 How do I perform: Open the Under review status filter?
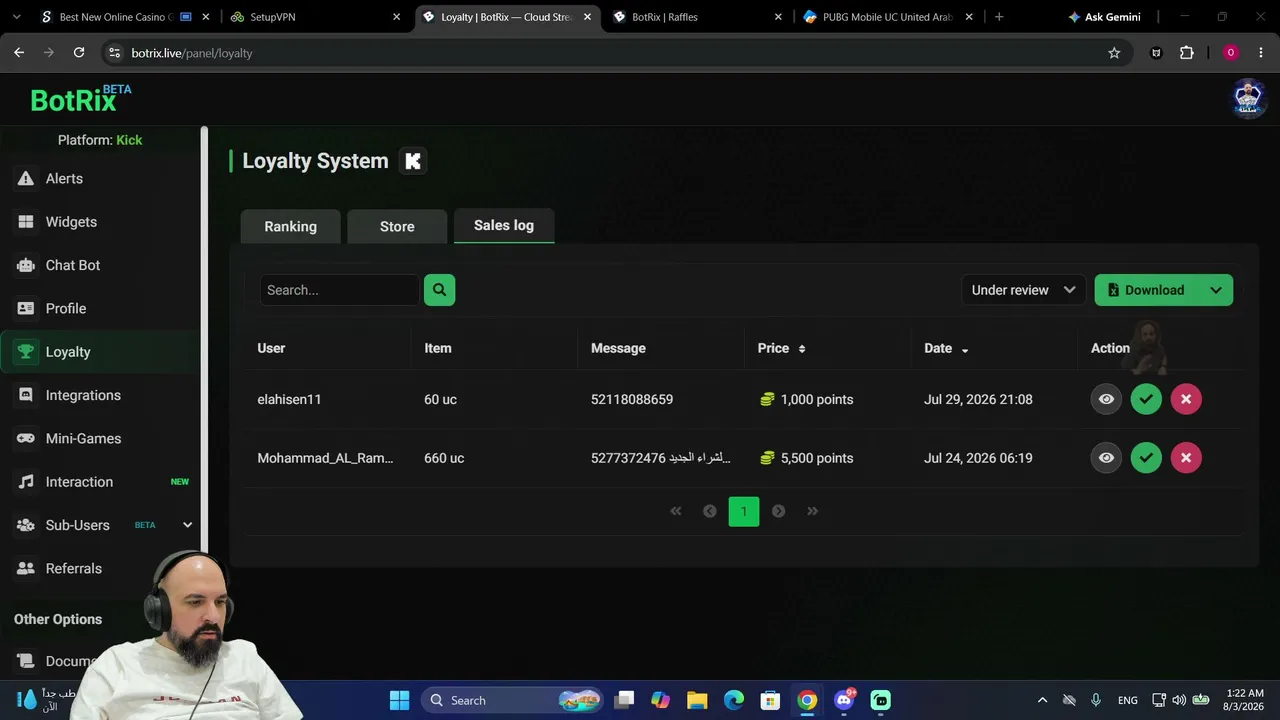pyautogui.click(x=1023, y=290)
